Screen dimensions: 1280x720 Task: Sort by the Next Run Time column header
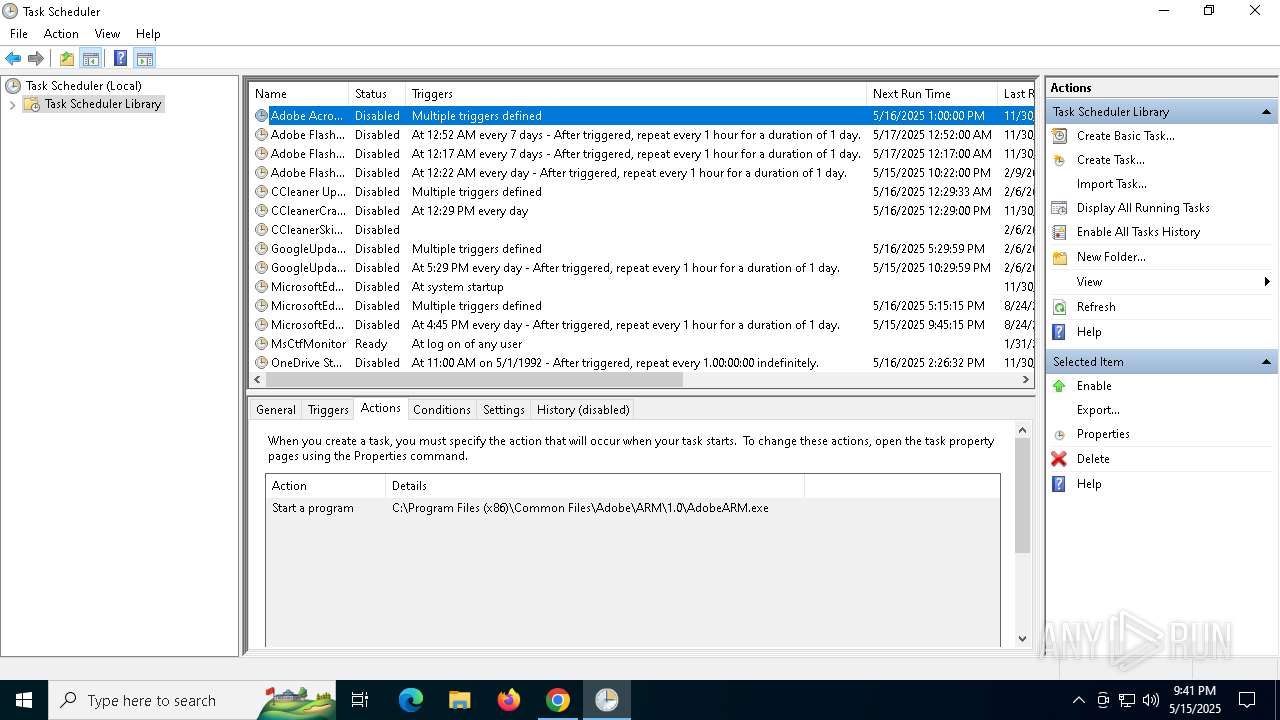(x=932, y=94)
